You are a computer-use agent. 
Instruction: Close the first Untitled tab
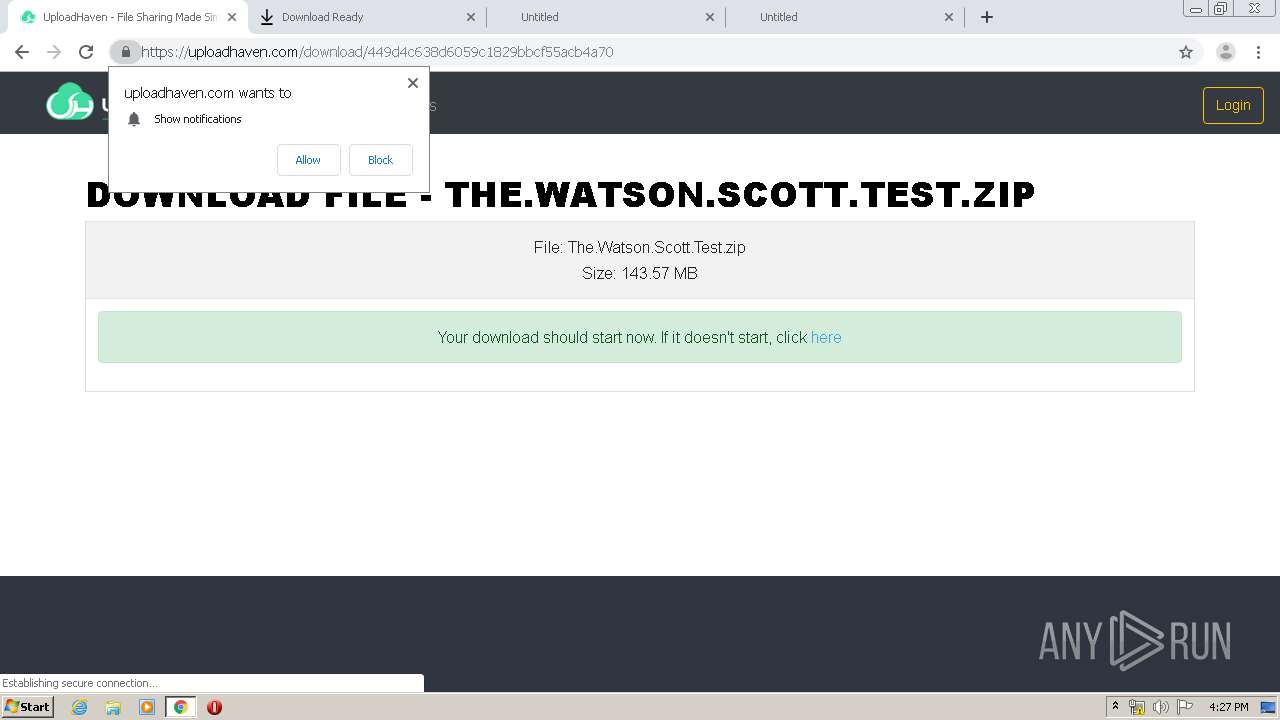(x=710, y=17)
